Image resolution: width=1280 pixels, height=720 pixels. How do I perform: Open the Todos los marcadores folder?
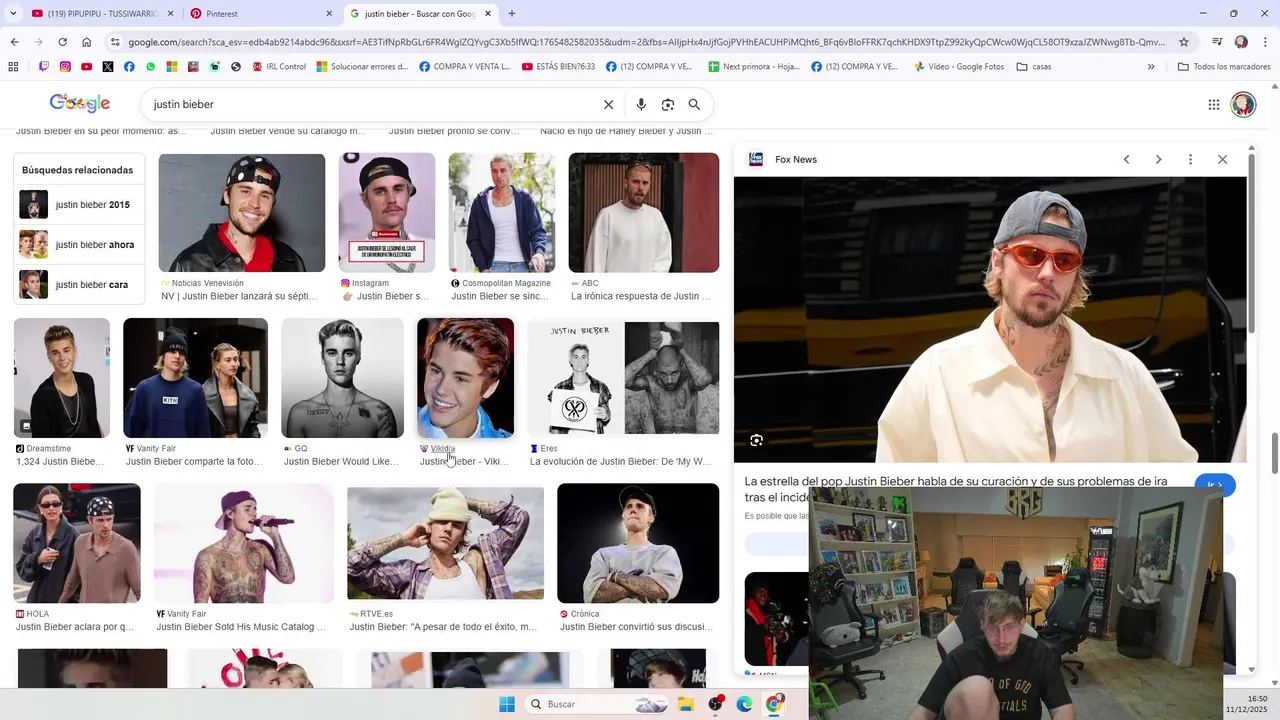pyautogui.click(x=1223, y=67)
